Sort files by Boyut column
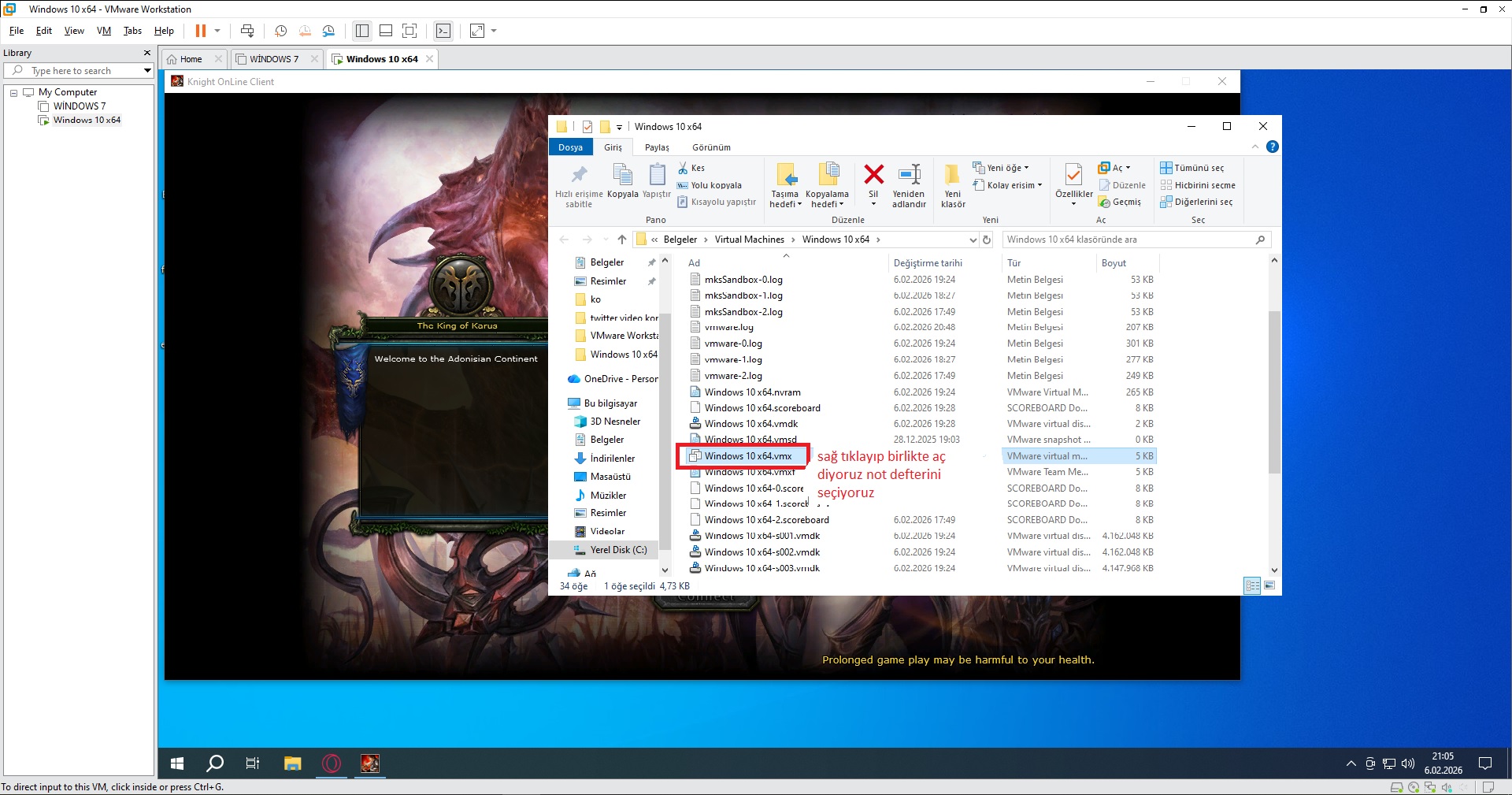 (x=1114, y=263)
